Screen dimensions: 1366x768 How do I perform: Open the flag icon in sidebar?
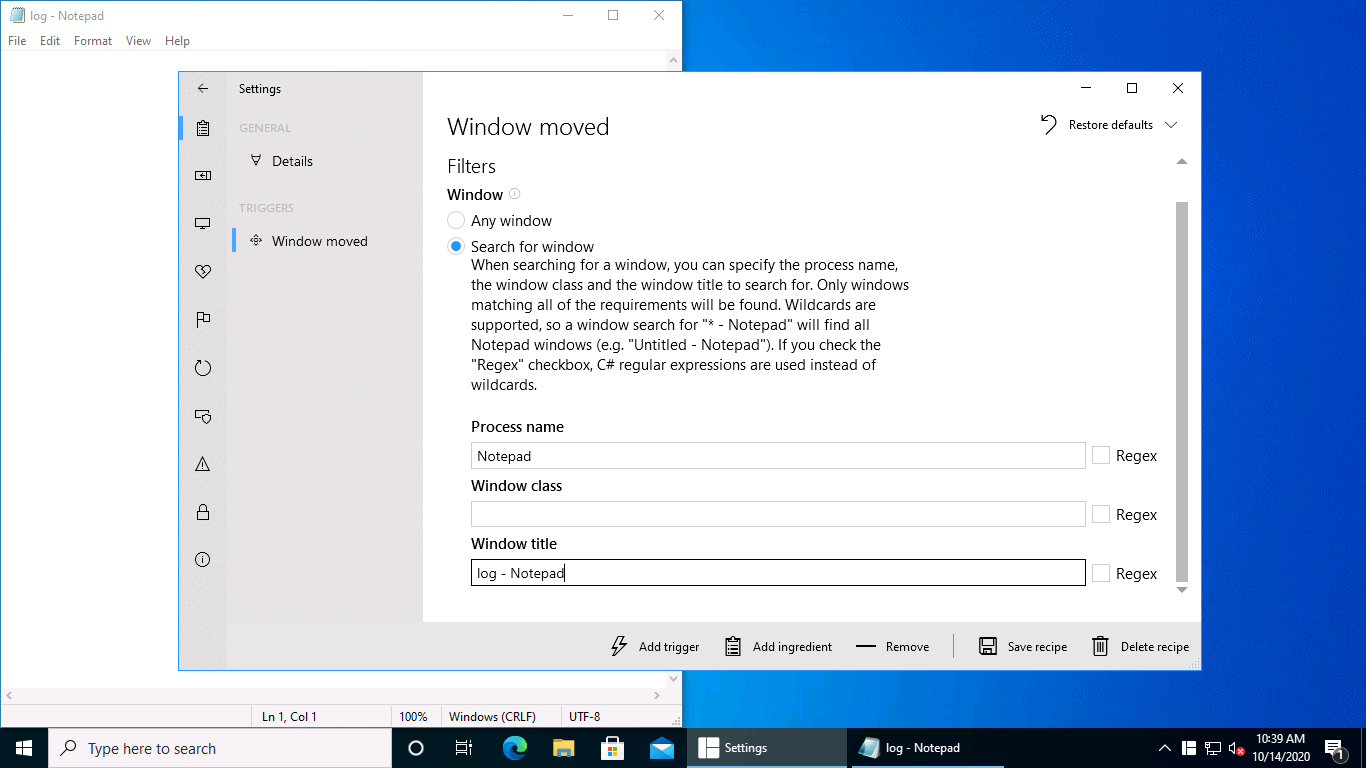(x=203, y=320)
